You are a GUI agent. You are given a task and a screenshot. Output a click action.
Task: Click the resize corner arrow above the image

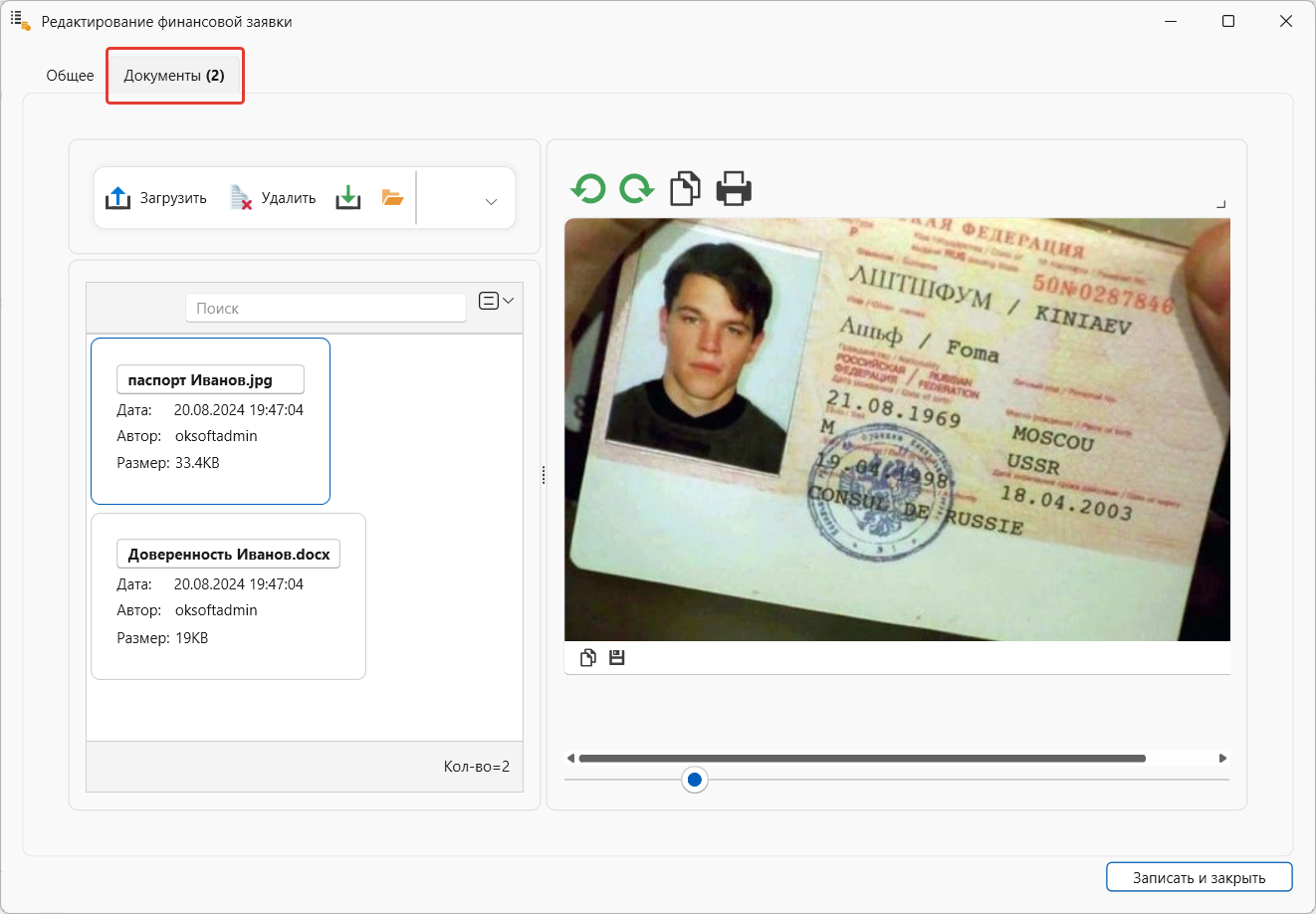pos(1220,202)
